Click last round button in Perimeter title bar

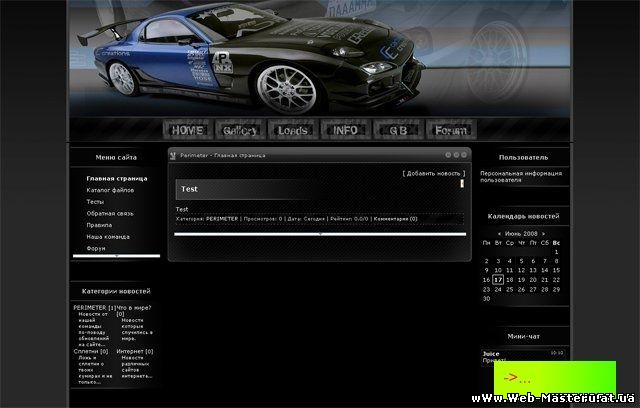pos(464,155)
